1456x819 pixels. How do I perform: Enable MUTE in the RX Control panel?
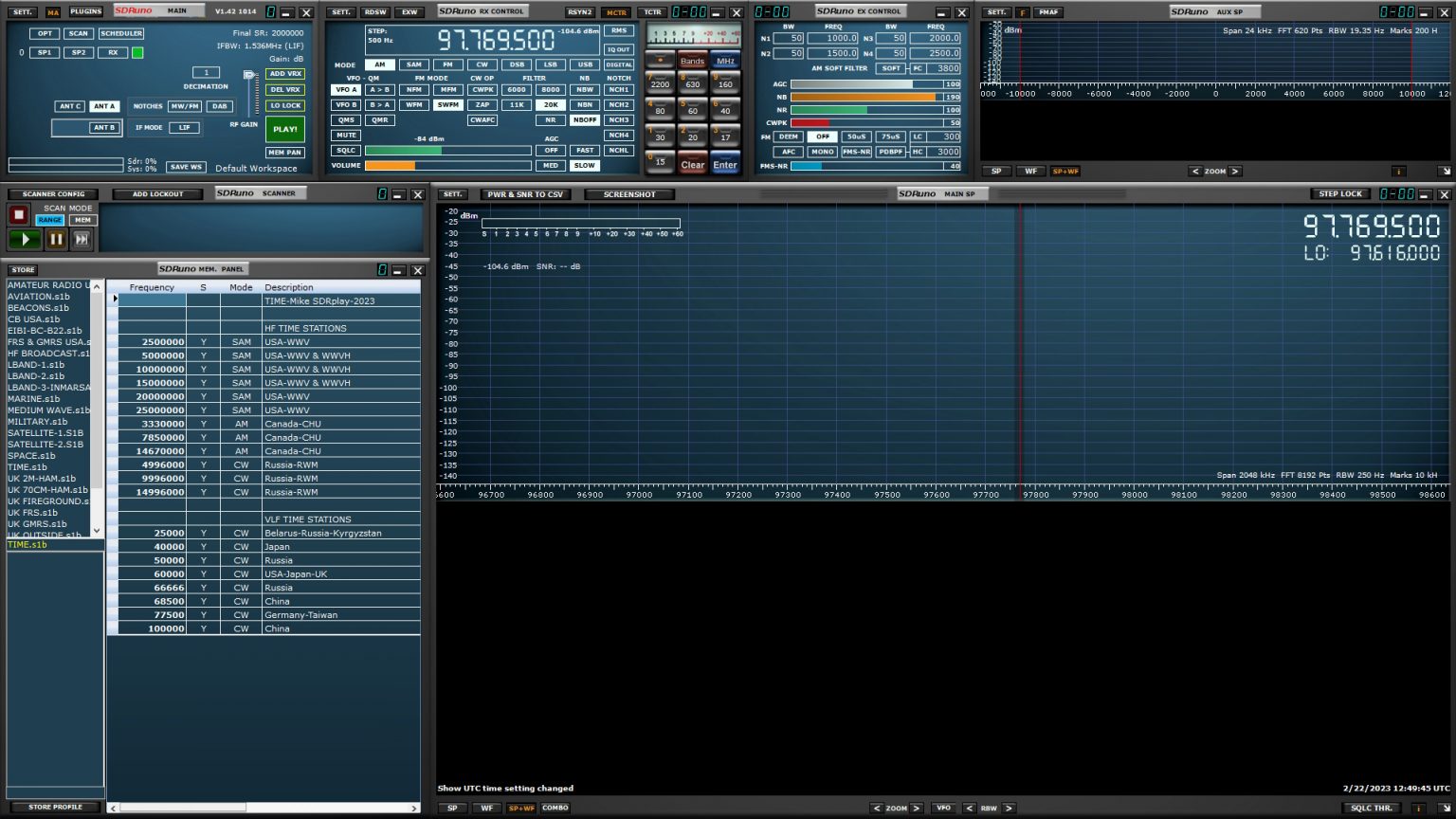[345, 135]
